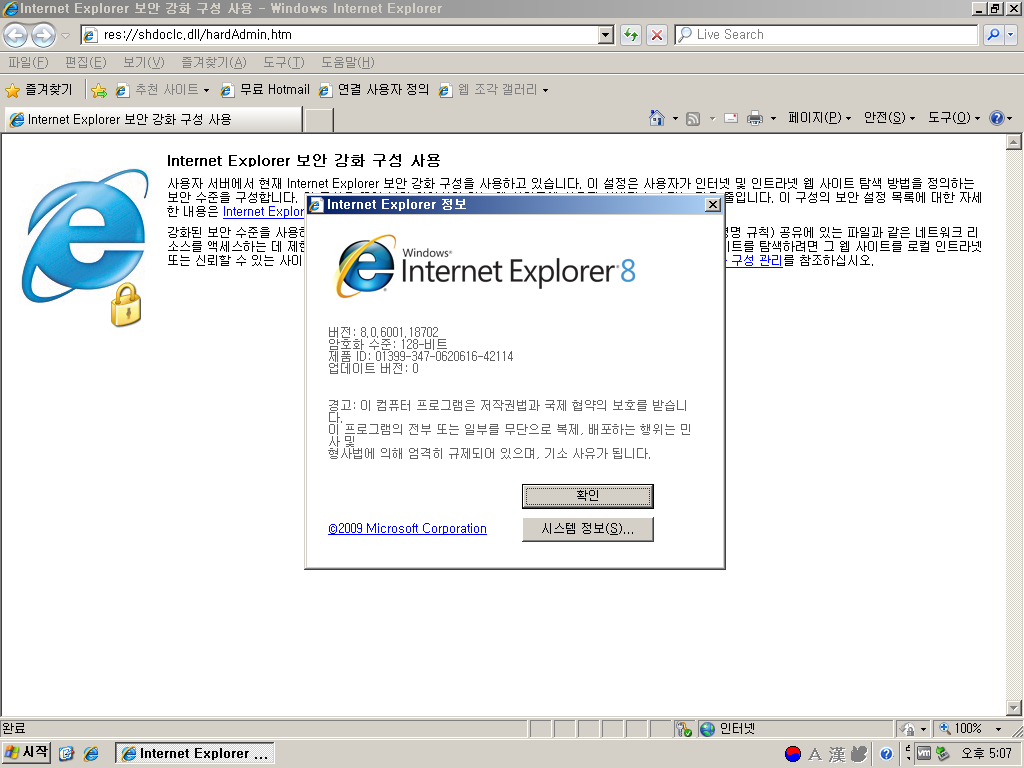The width and height of the screenshot is (1024, 768).
Task: Click the A input mode tray icon
Action: 814,755
